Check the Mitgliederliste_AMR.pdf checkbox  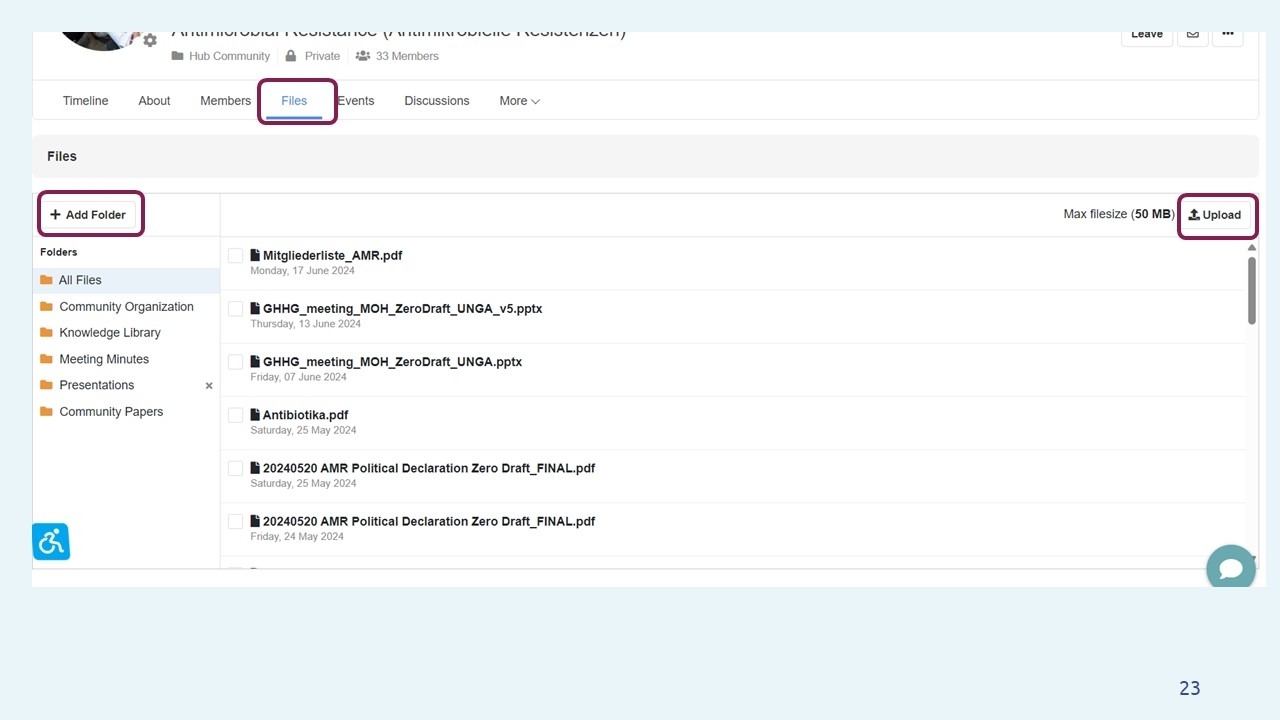click(x=236, y=256)
